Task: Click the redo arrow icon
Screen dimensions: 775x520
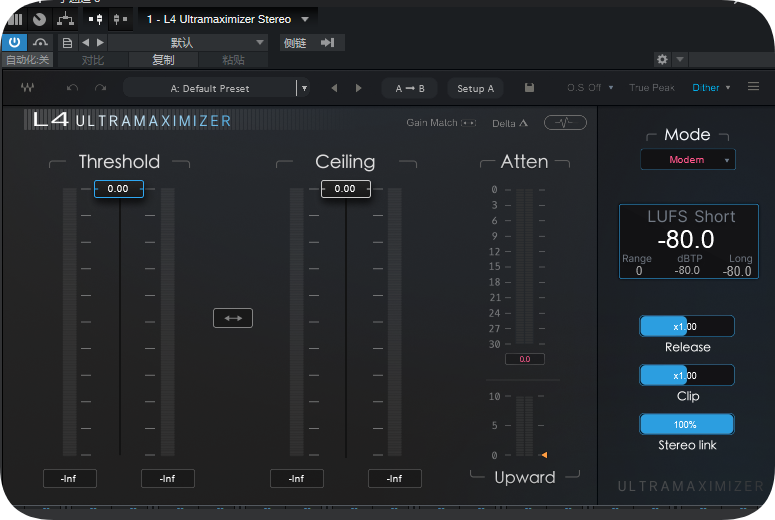Action: (100, 88)
